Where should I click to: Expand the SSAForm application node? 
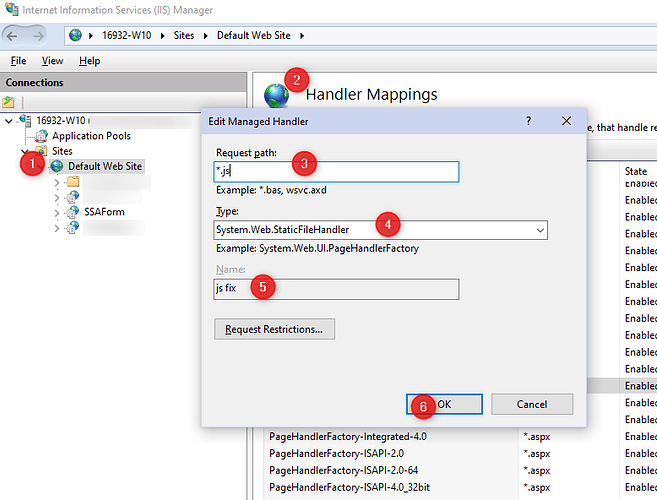click(57, 213)
